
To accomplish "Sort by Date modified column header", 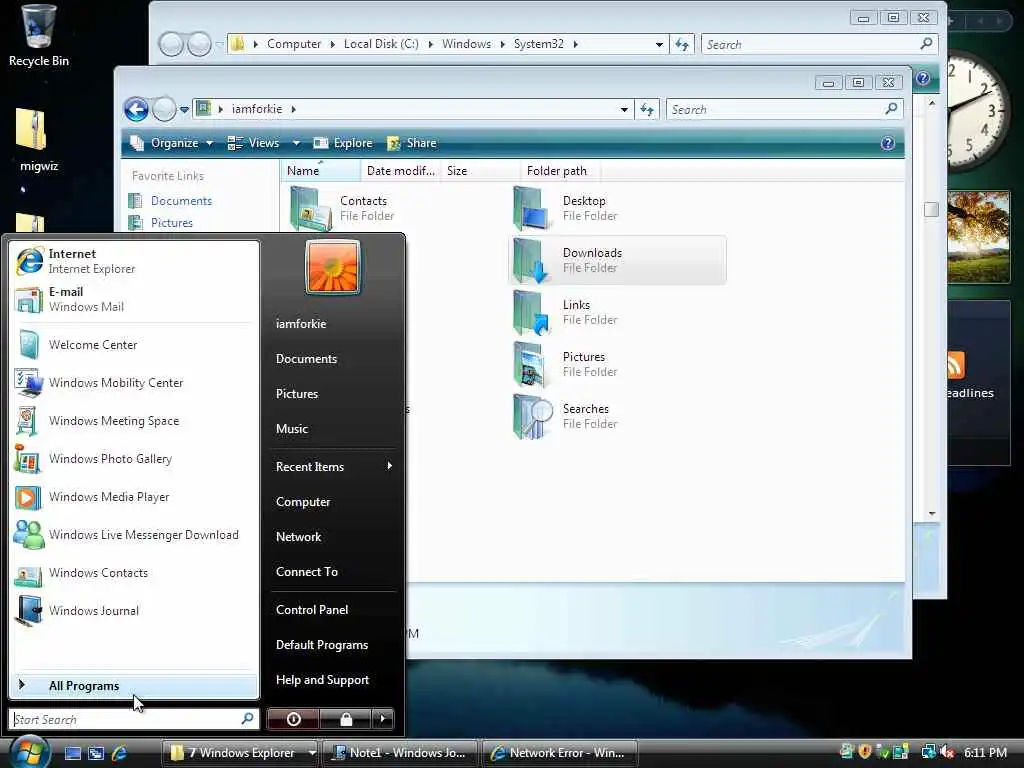I will (400, 170).
